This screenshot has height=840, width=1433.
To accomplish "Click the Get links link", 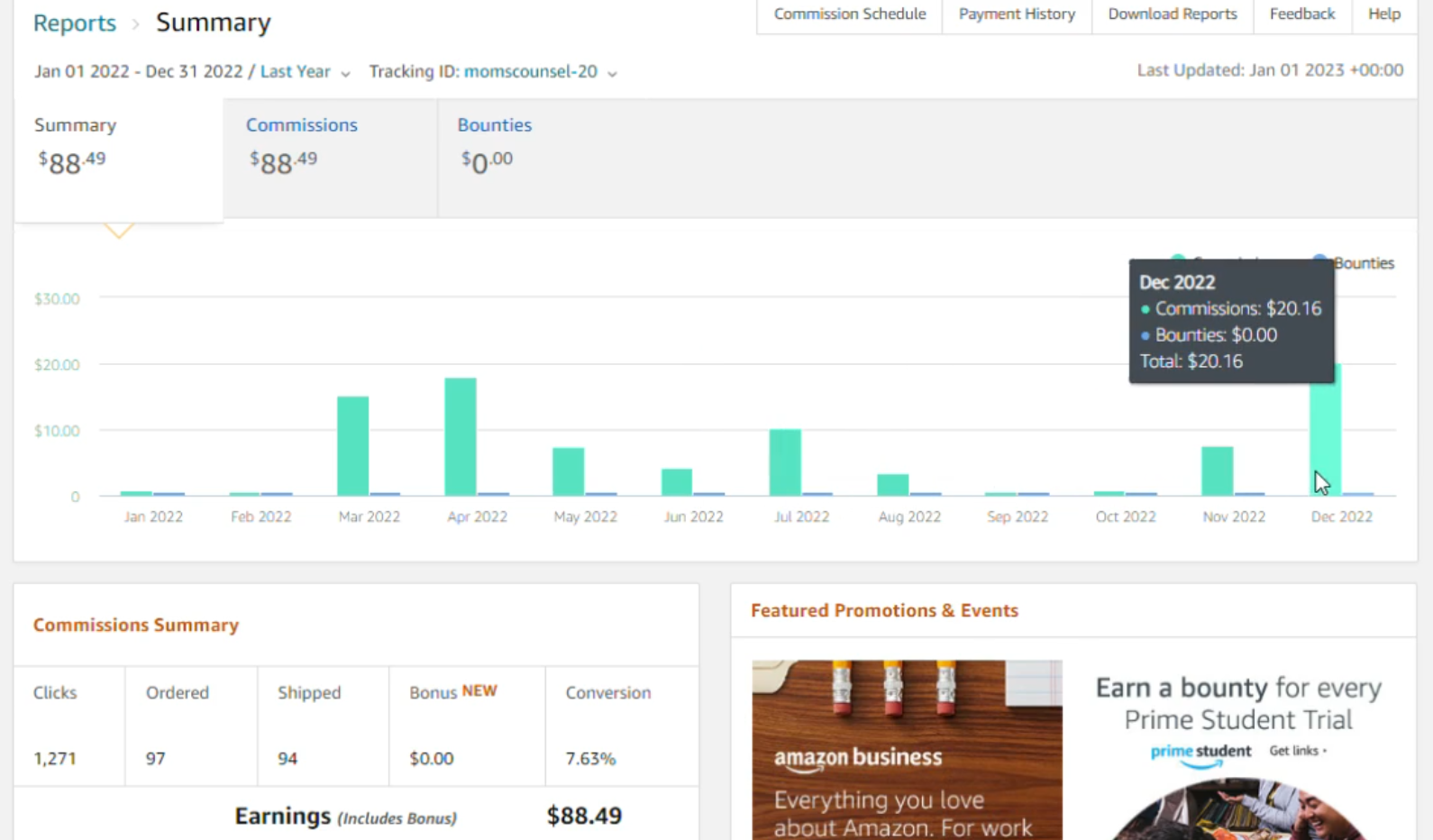I will coord(1298,751).
